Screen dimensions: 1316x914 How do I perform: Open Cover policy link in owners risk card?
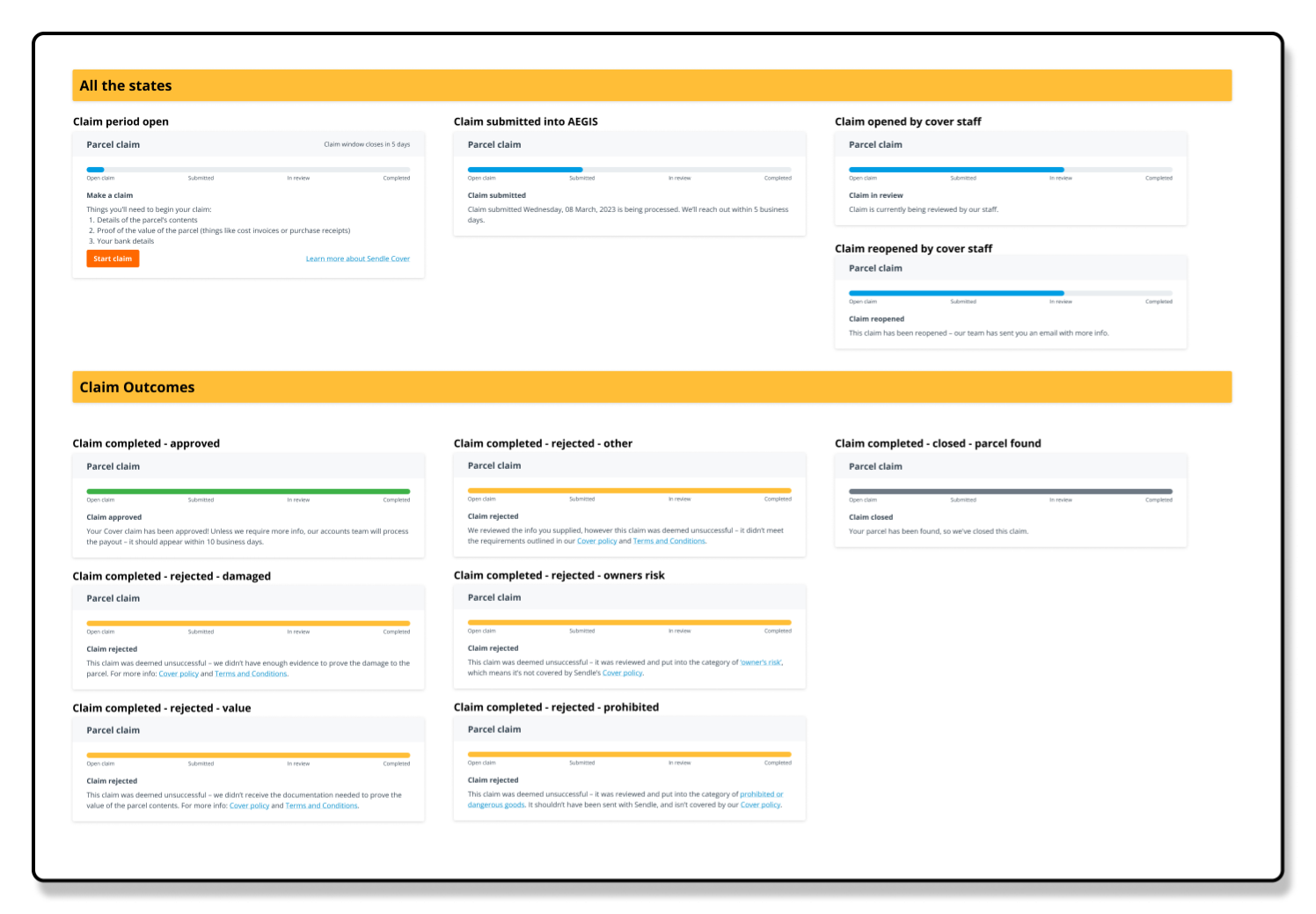pyautogui.click(x=622, y=673)
